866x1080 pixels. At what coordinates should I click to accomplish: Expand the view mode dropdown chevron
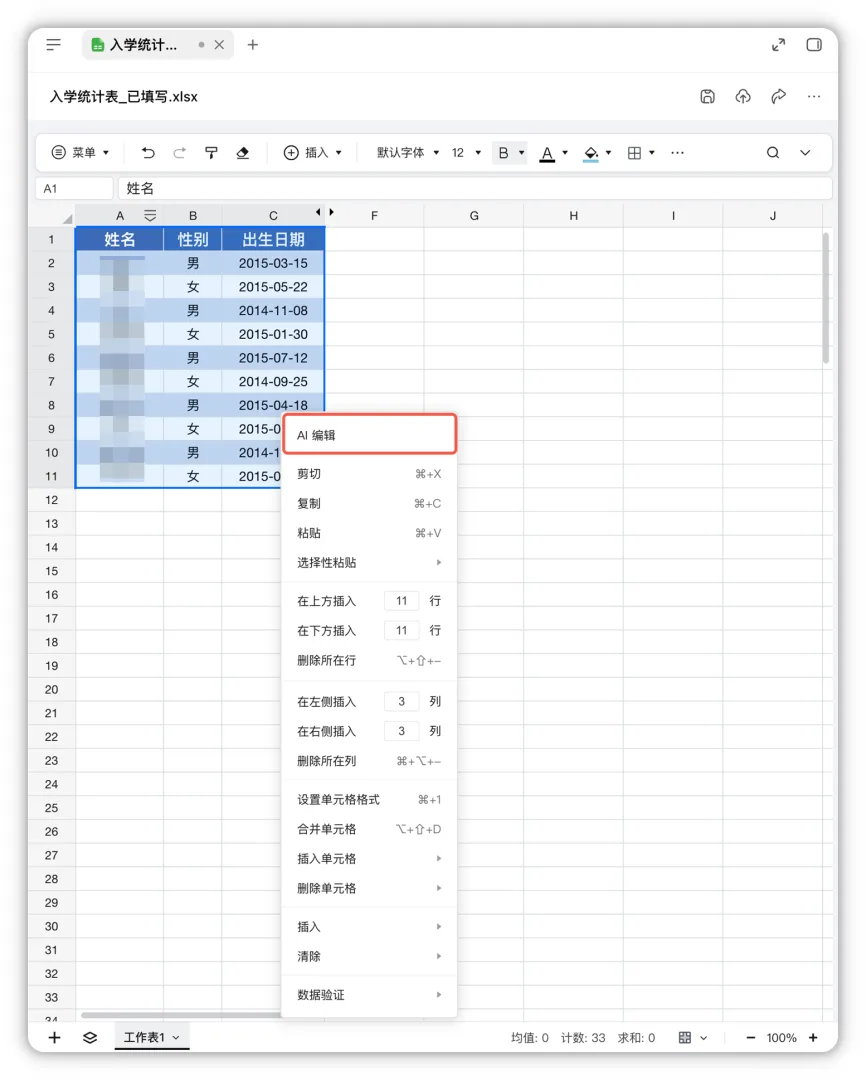click(x=703, y=1037)
